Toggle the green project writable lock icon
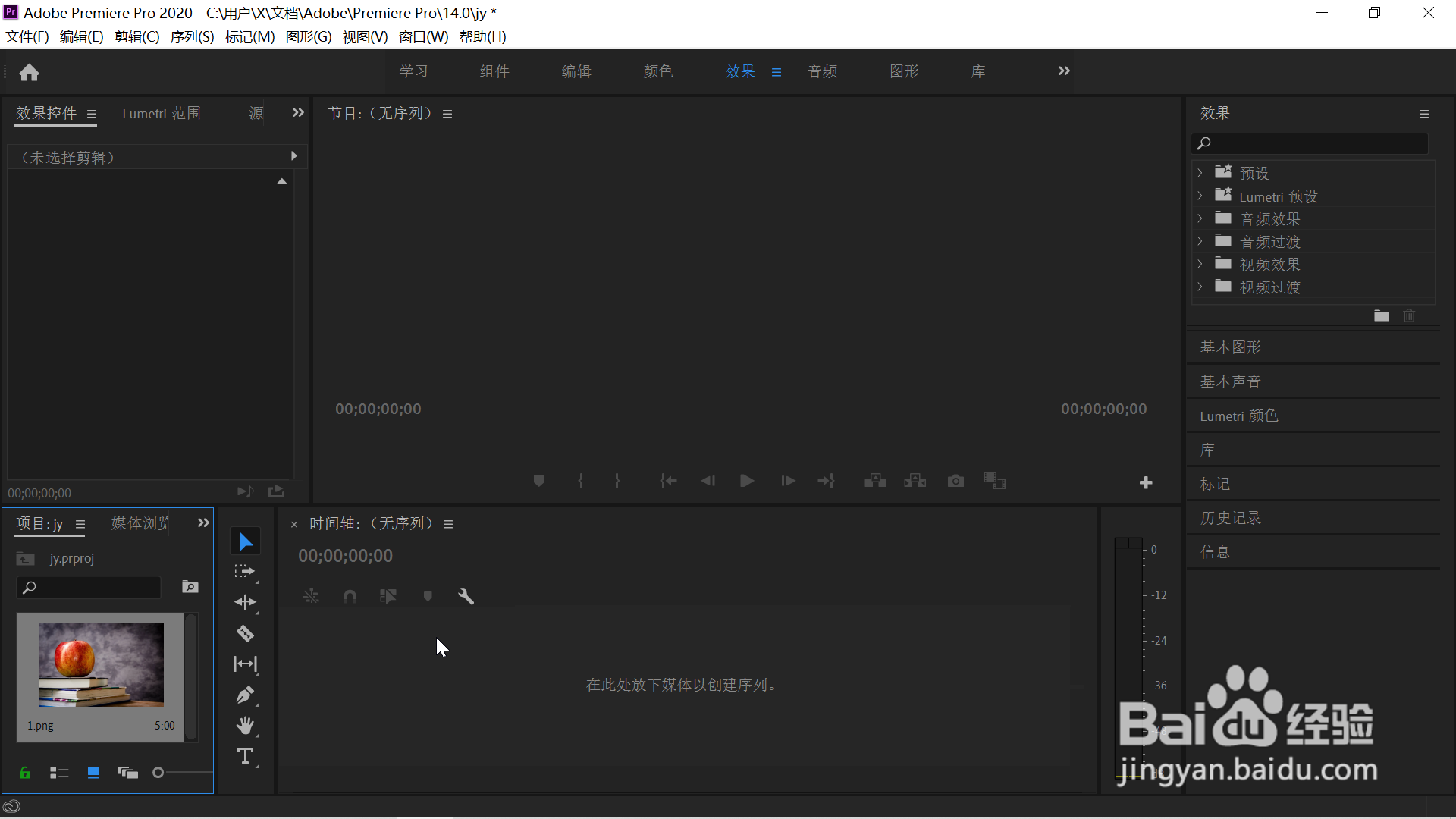 (25, 773)
